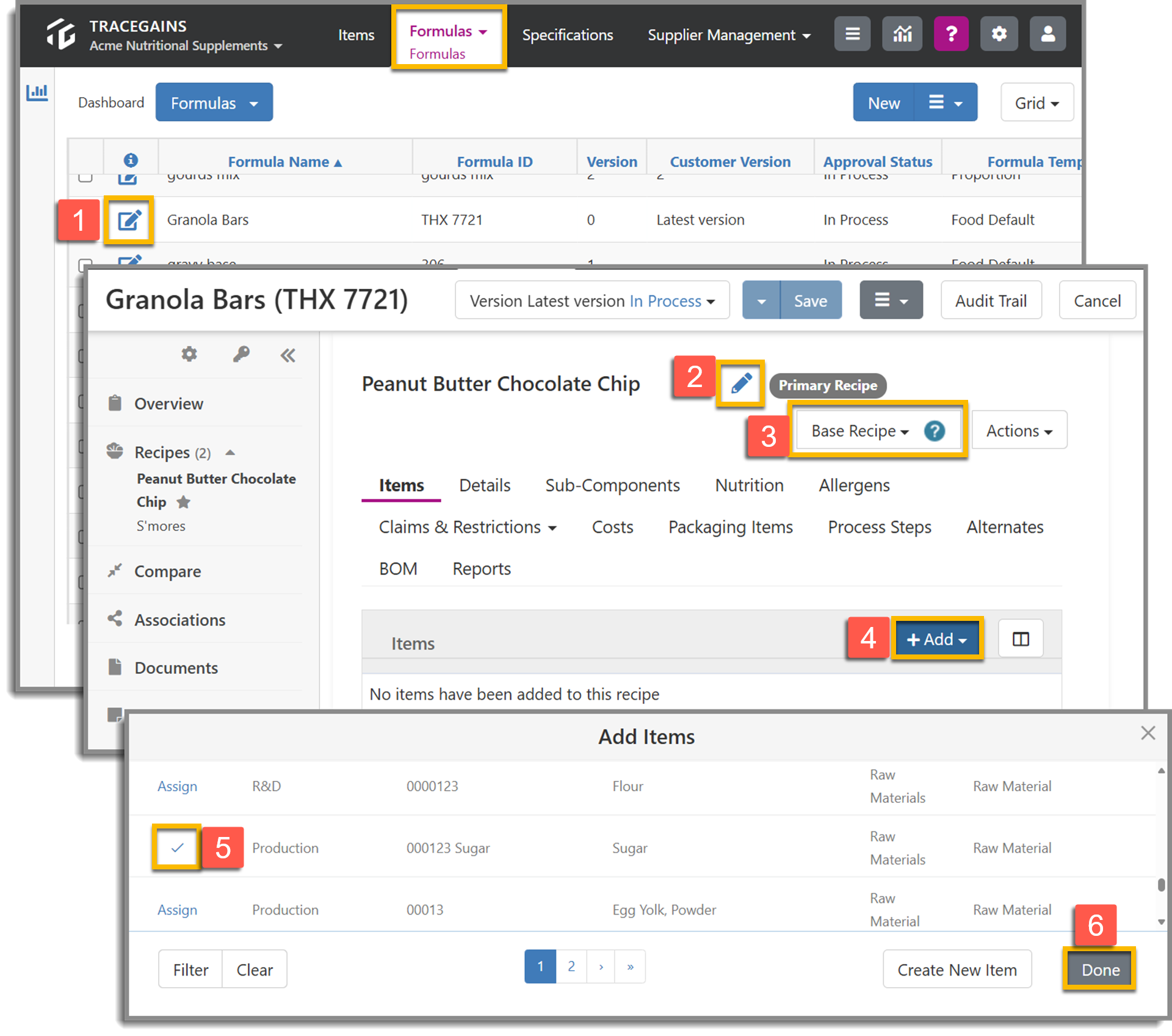Edit the Granola Bars formula row

point(129,220)
